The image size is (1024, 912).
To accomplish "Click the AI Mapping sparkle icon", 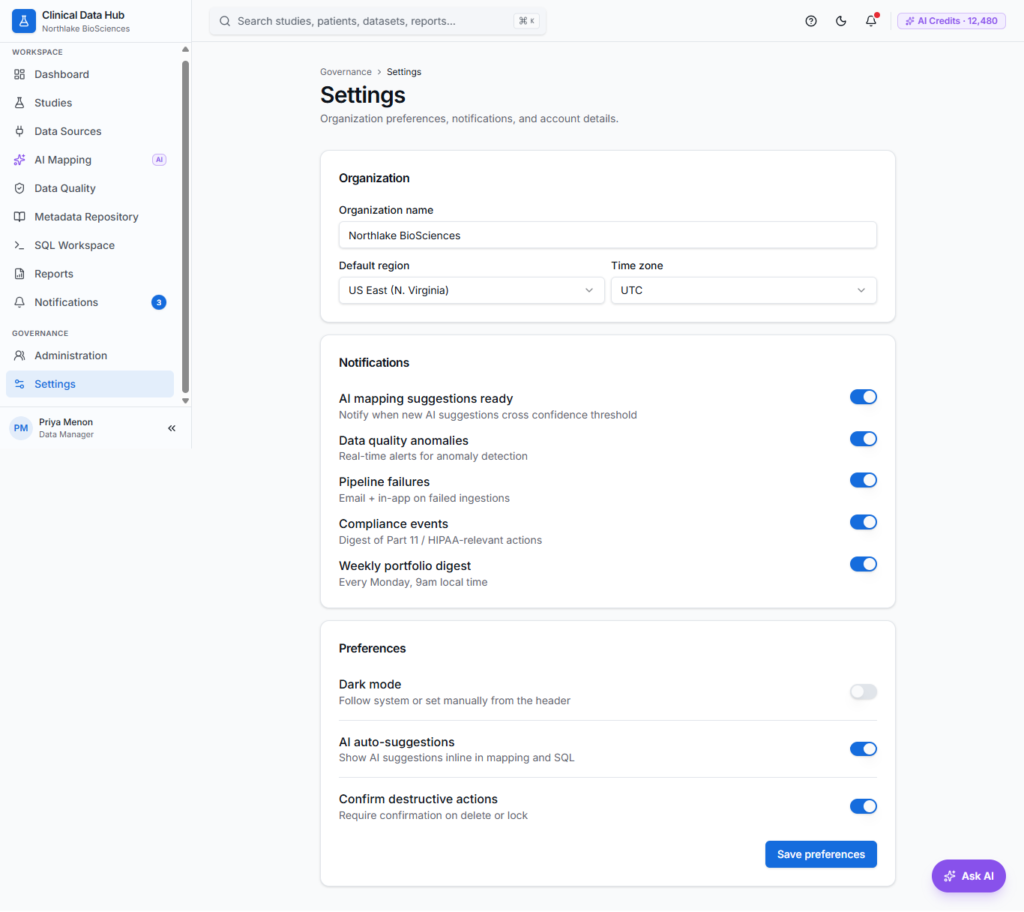I will click(20, 160).
